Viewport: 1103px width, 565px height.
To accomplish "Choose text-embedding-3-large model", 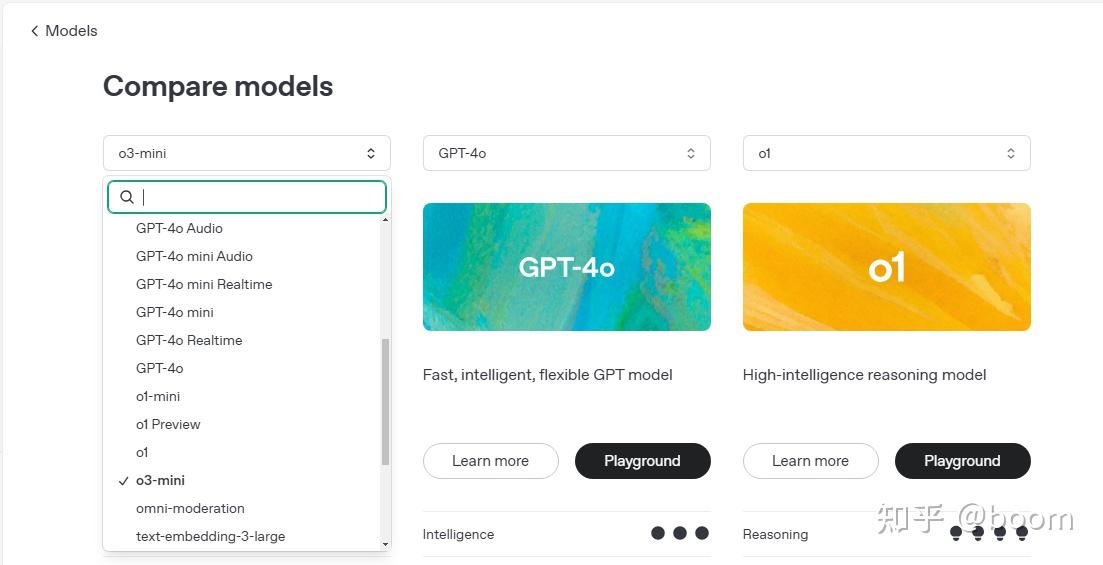I will 210,536.
